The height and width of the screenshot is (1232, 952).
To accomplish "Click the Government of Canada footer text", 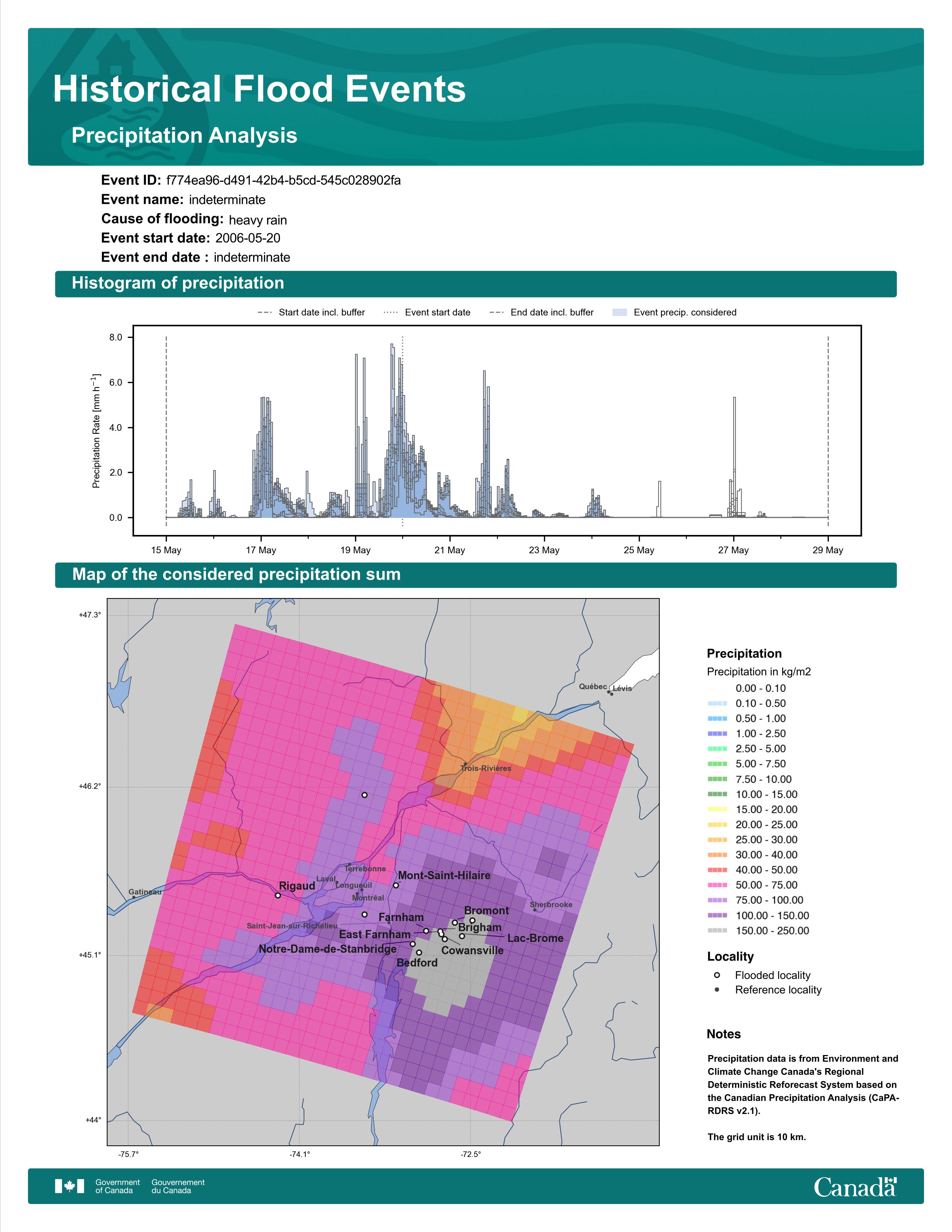I will (117, 1186).
